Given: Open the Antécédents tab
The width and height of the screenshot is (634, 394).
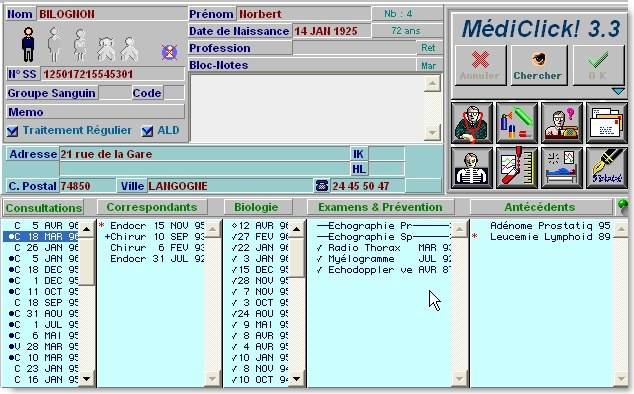Looking at the screenshot, I should click(x=540, y=207).
